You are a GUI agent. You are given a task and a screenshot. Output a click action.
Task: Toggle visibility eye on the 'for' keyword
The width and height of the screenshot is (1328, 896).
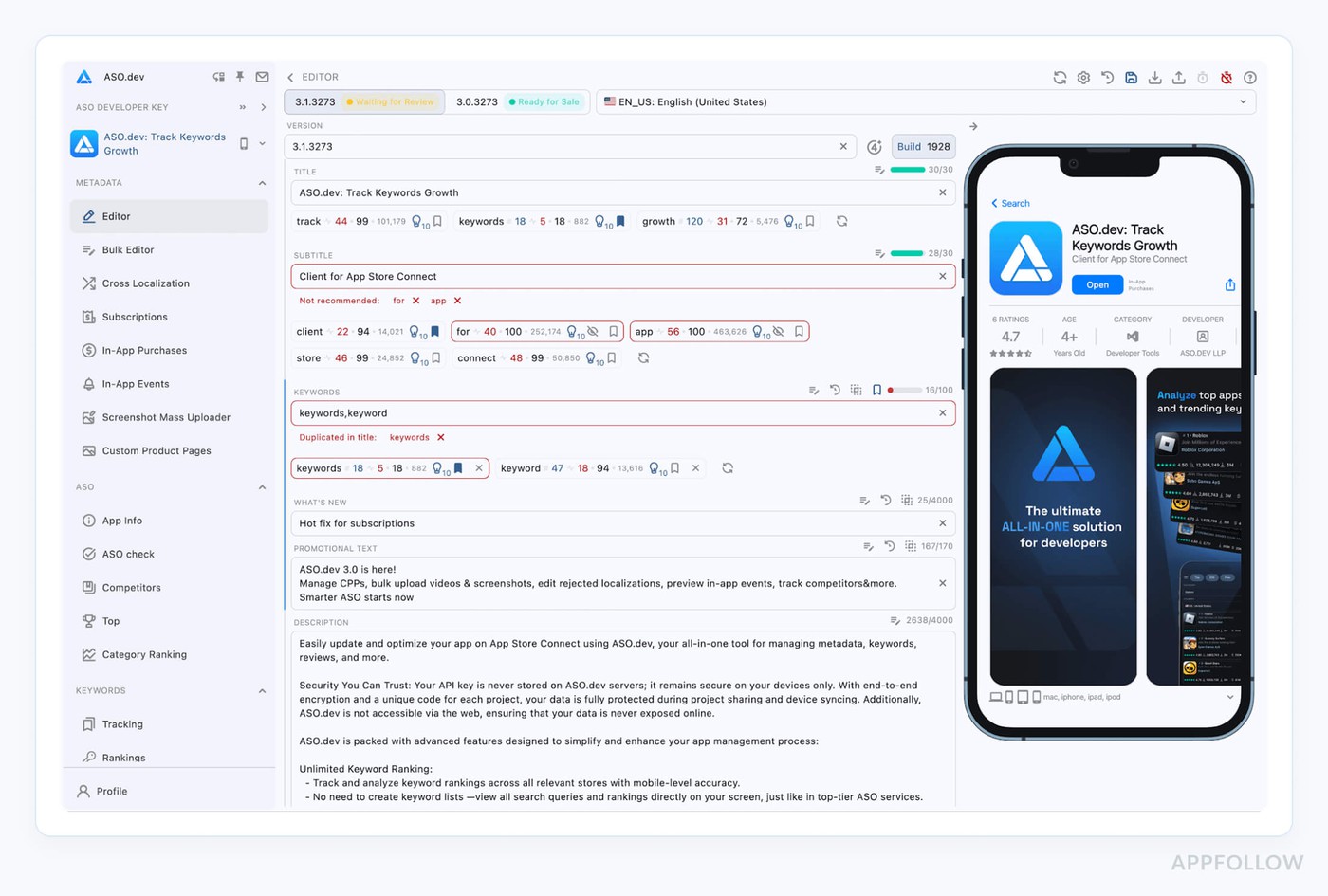[593, 332]
